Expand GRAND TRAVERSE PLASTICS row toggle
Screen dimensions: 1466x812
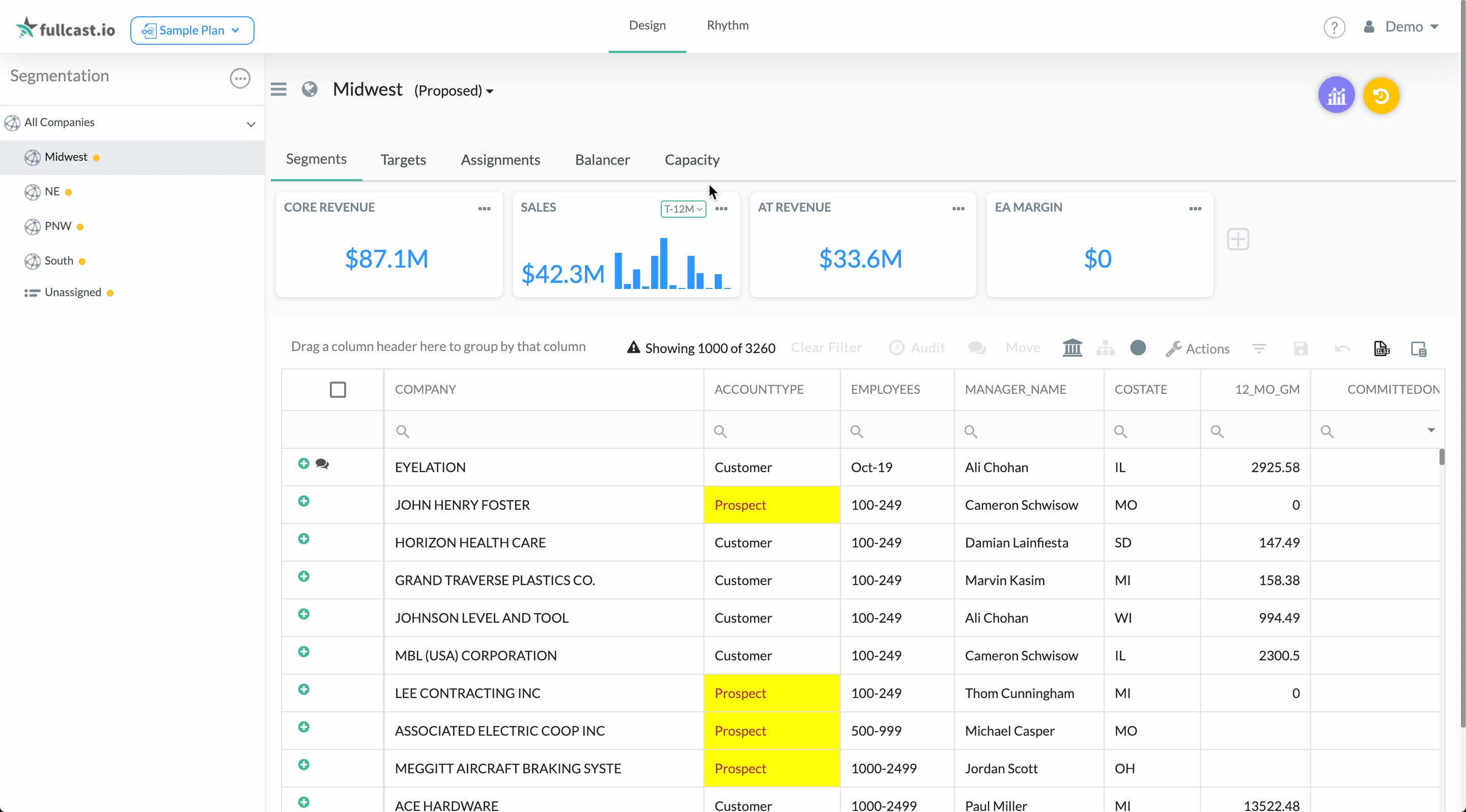pyautogui.click(x=303, y=576)
